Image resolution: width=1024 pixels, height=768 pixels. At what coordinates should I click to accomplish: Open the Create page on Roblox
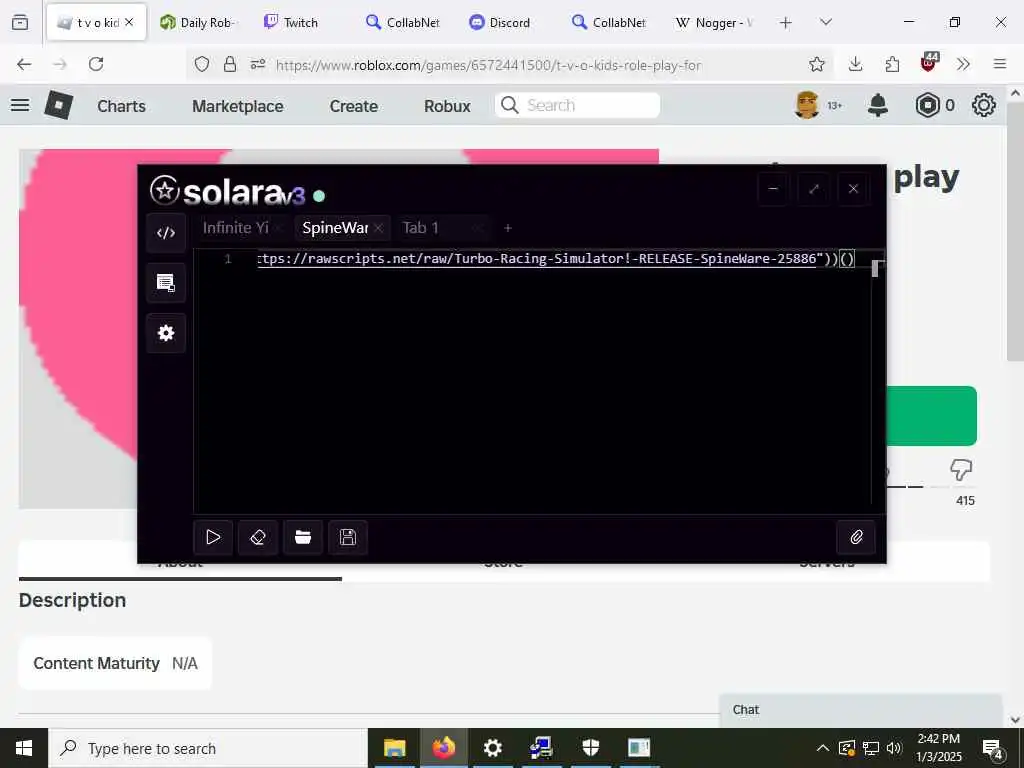pos(353,106)
